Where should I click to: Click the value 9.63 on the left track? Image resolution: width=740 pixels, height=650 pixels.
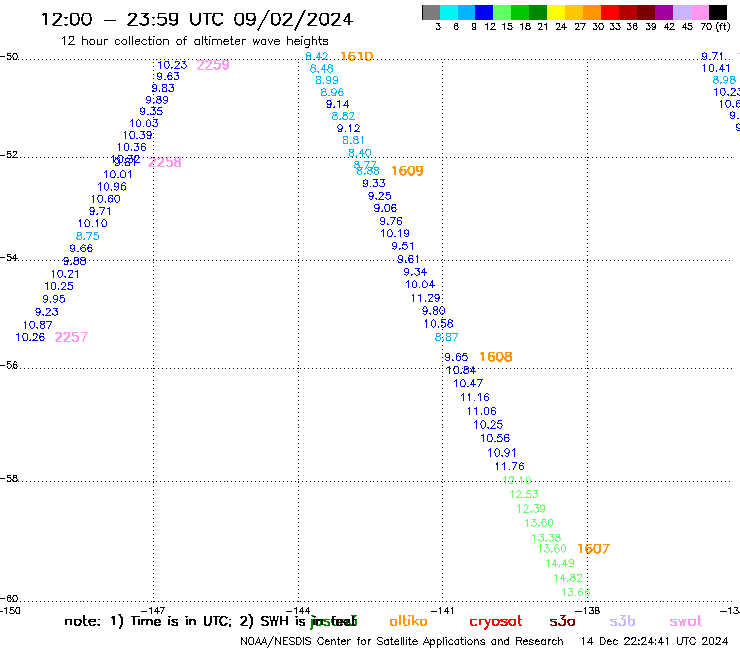tap(168, 76)
